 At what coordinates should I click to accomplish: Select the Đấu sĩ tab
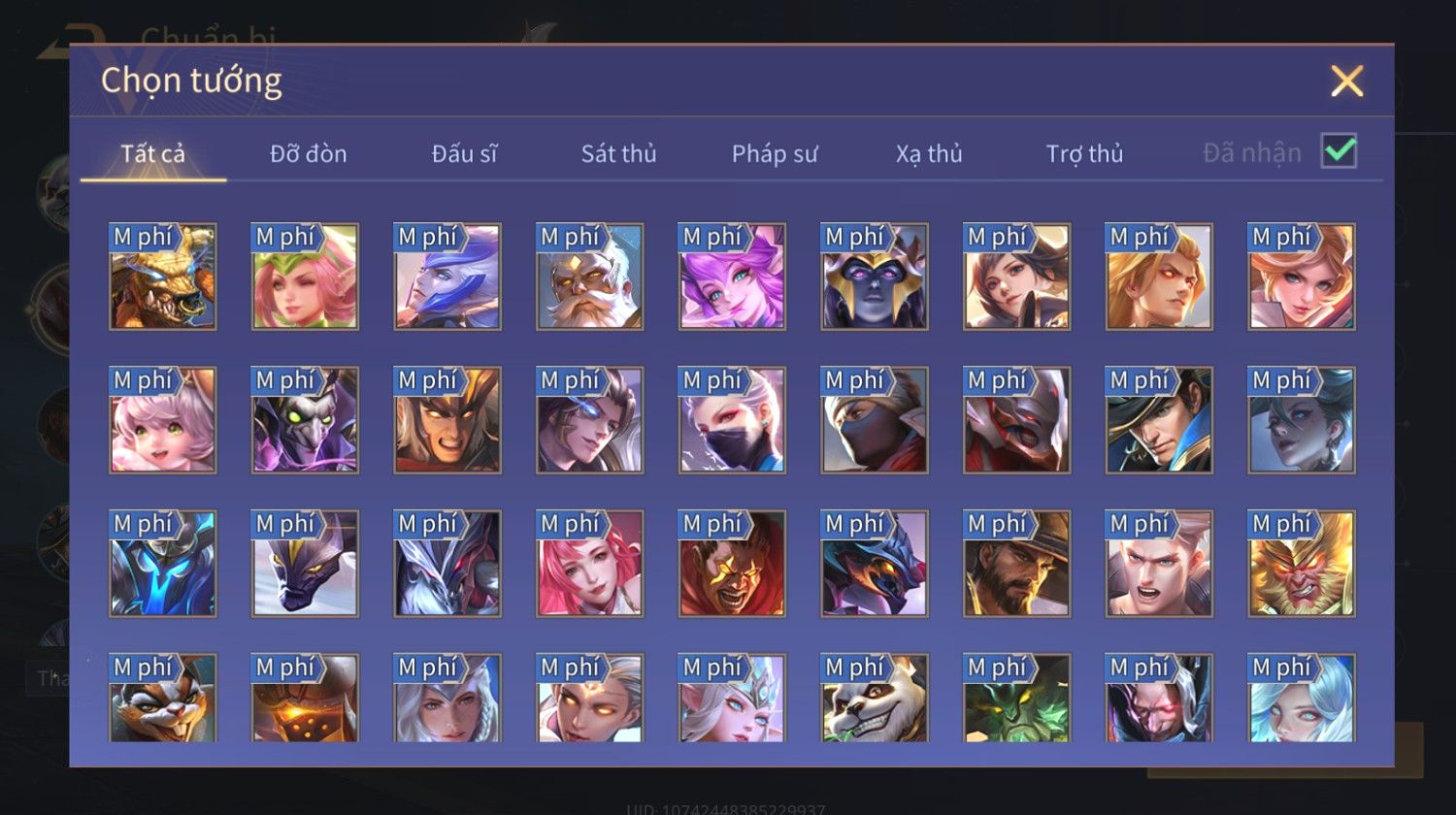pyautogui.click(x=464, y=153)
